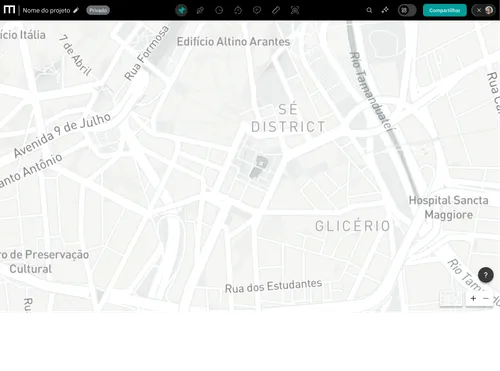Zoom out the map with minus button
Image resolution: width=500 pixels, height=371 pixels.
(486, 298)
